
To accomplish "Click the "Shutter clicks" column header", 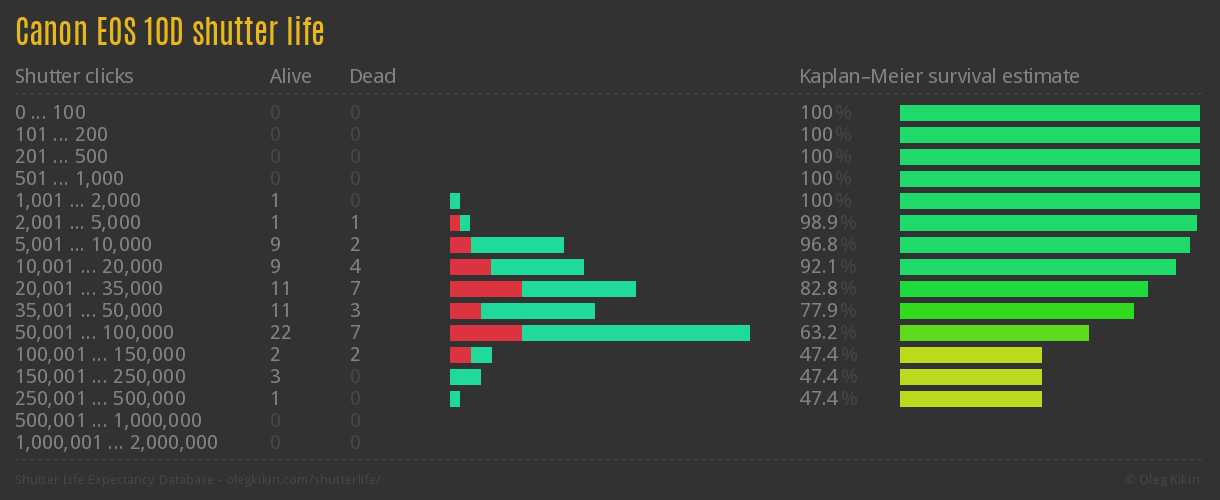I will [x=74, y=76].
